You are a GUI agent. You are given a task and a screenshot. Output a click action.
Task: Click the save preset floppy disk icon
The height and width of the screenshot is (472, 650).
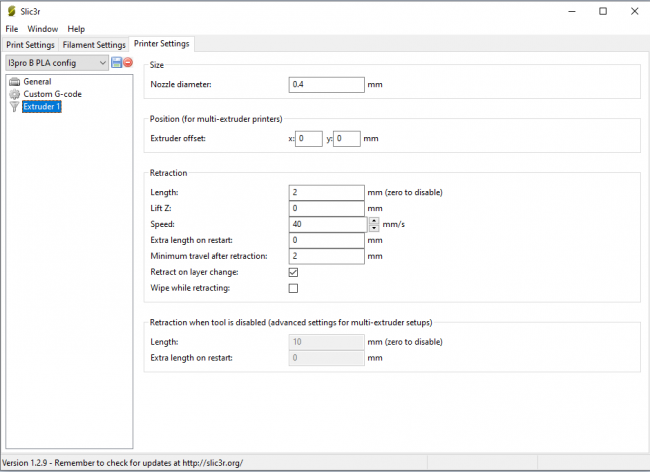[x=117, y=63]
